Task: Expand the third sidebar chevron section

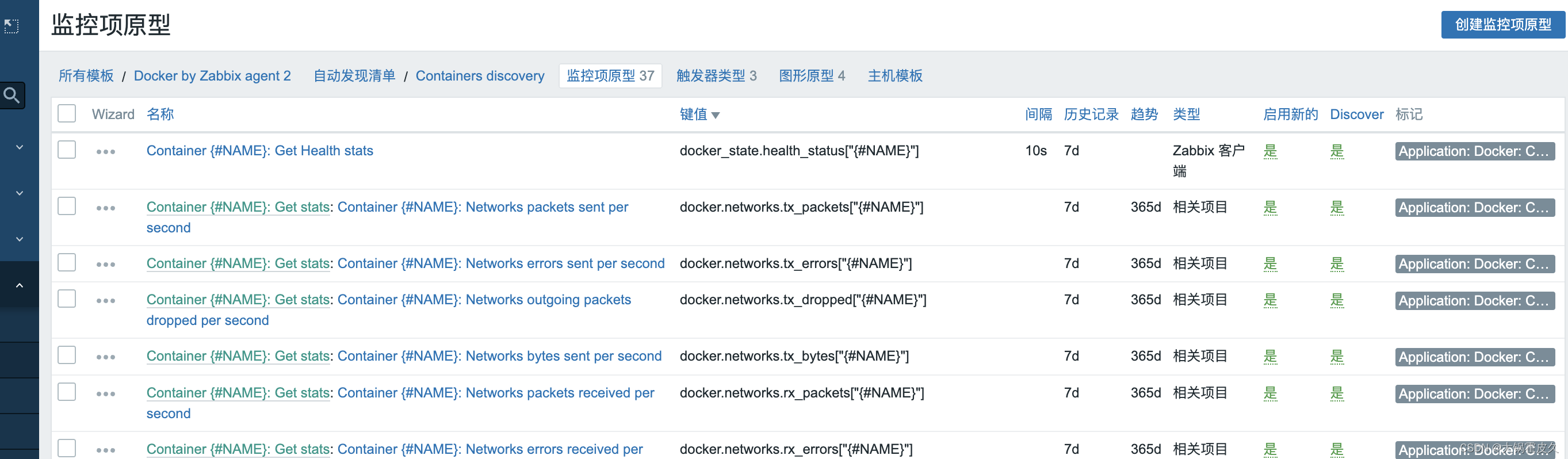Action: pyautogui.click(x=20, y=239)
